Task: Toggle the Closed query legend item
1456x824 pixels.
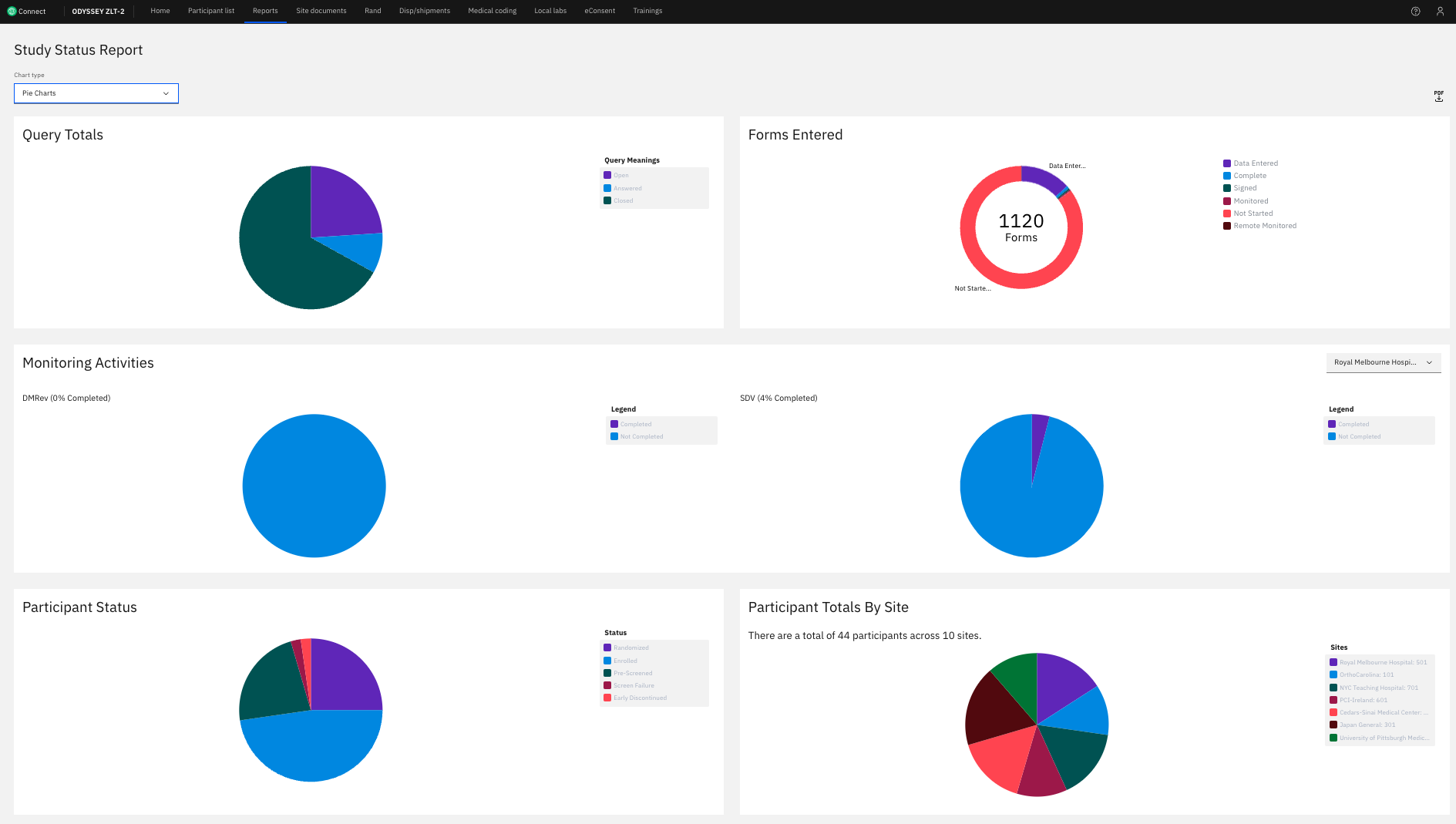Action: (618, 200)
